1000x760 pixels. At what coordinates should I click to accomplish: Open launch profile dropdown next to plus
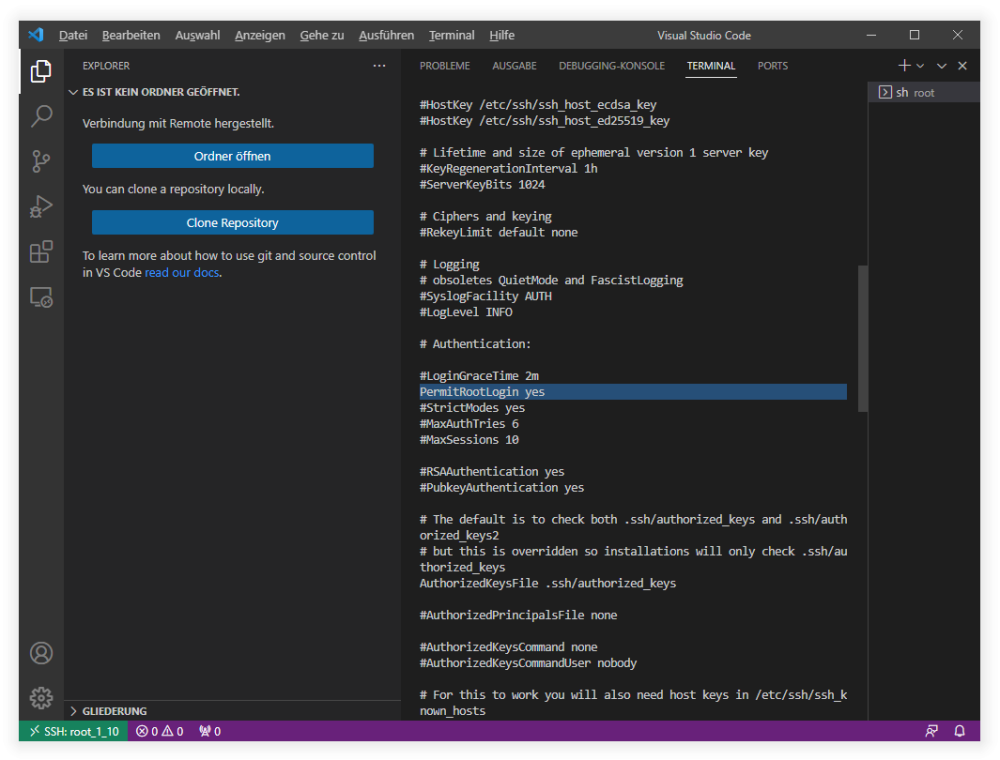921,66
